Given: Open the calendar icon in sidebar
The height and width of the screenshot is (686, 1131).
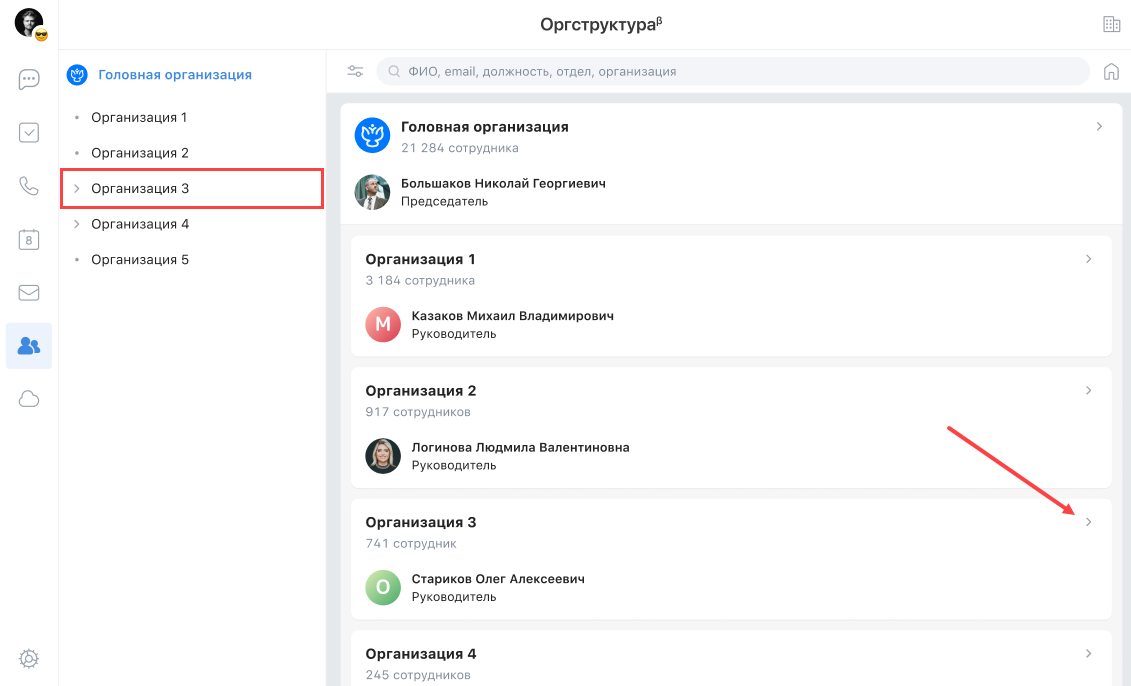Looking at the screenshot, I should pyautogui.click(x=29, y=239).
